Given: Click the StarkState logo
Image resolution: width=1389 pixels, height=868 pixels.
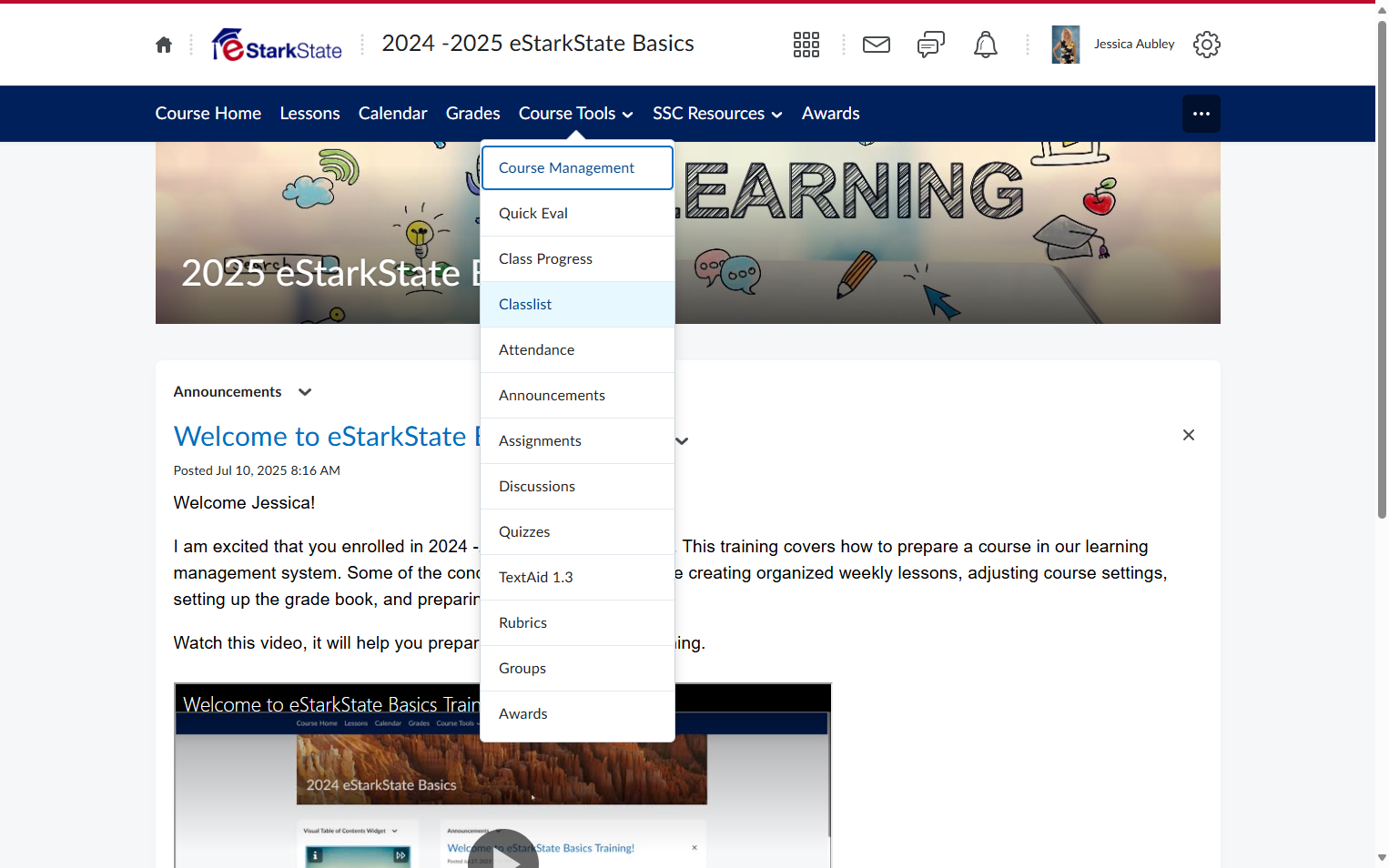Looking at the screenshot, I should coord(277,45).
